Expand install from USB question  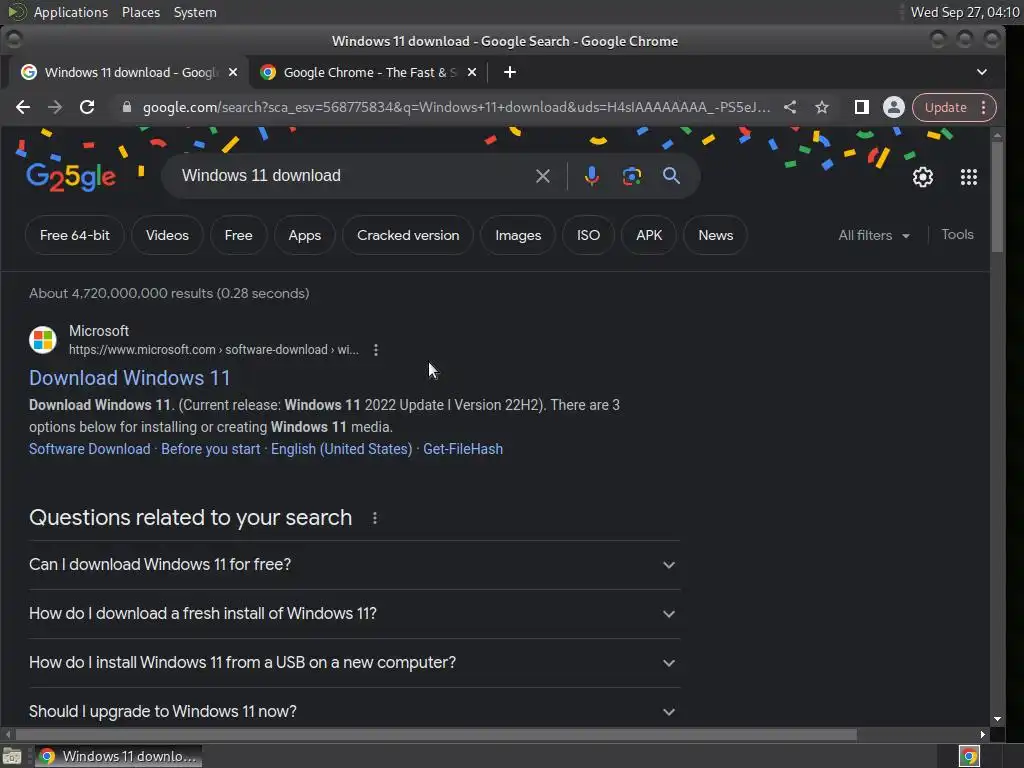coord(354,663)
